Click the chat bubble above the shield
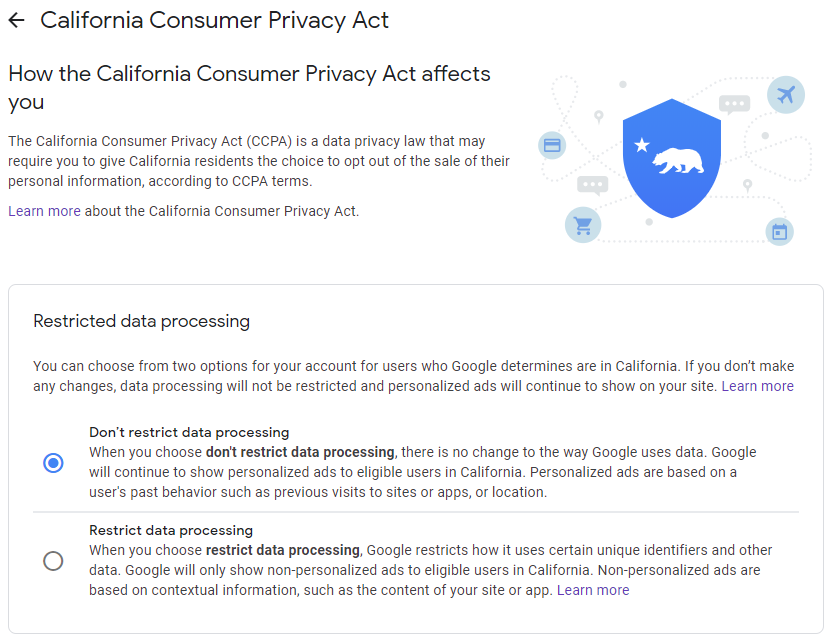The image size is (832, 641). pos(734,103)
